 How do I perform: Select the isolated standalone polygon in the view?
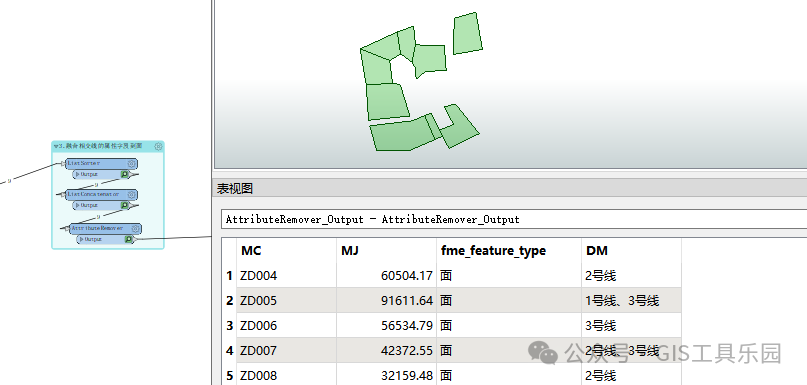click(x=467, y=33)
